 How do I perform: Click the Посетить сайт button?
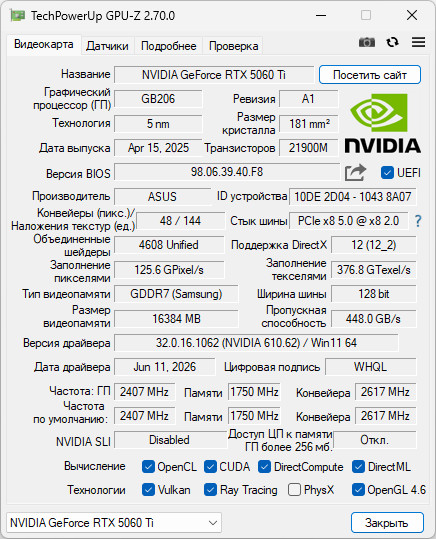[x=370, y=75]
